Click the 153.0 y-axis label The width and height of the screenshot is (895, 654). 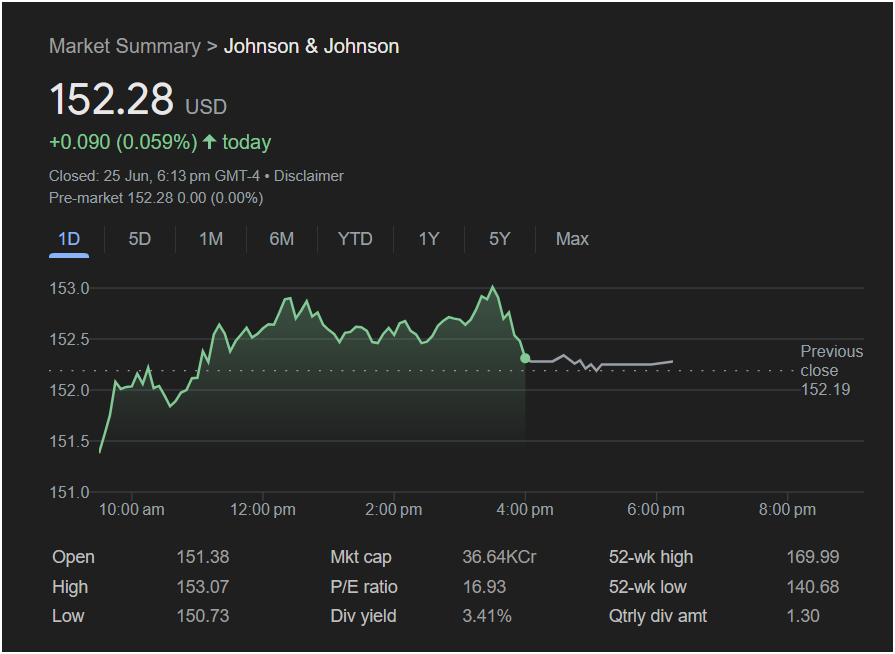(70, 289)
